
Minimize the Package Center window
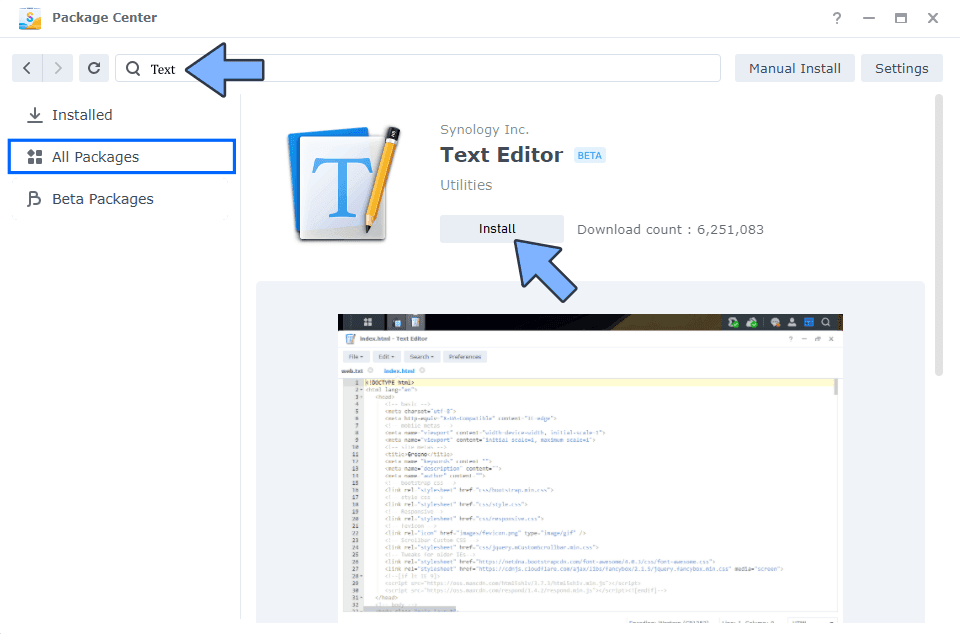coord(868,18)
